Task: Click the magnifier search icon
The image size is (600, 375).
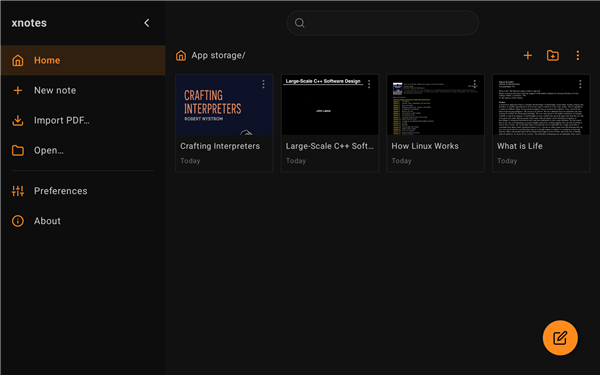Action: (300, 23)
